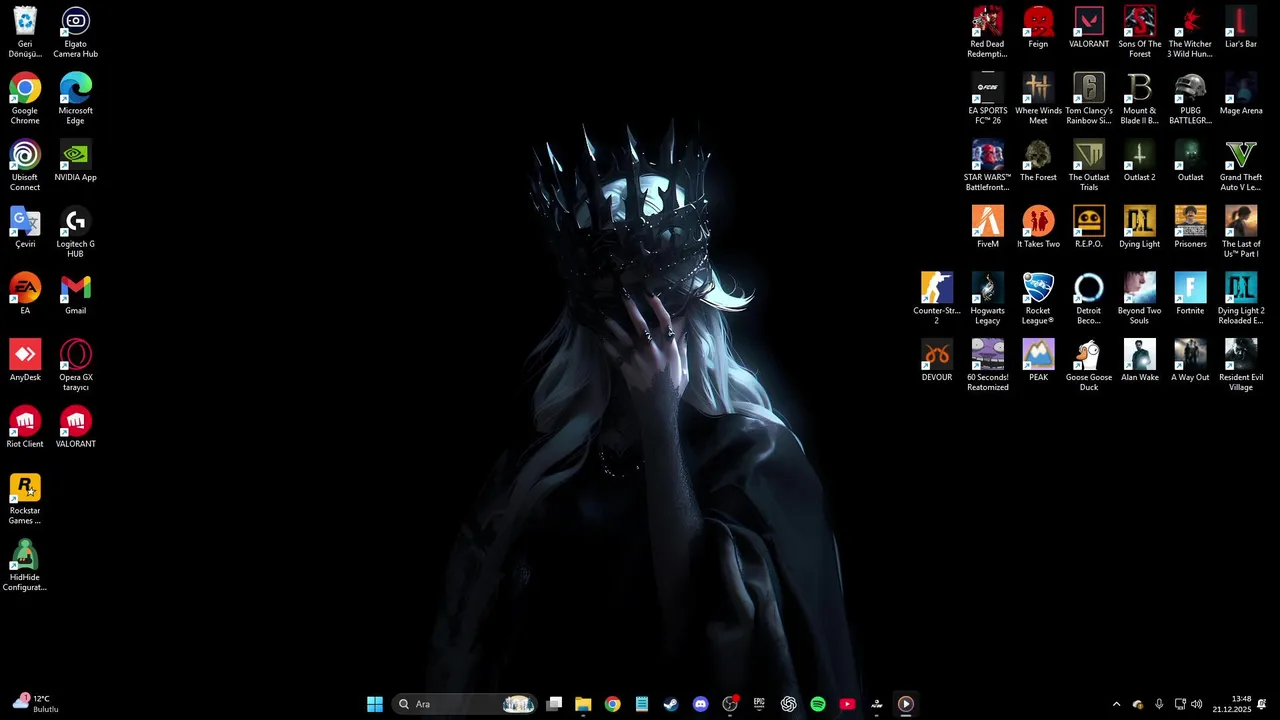Launch Grand Theft Auto V shortcut

coord(1241,166)
